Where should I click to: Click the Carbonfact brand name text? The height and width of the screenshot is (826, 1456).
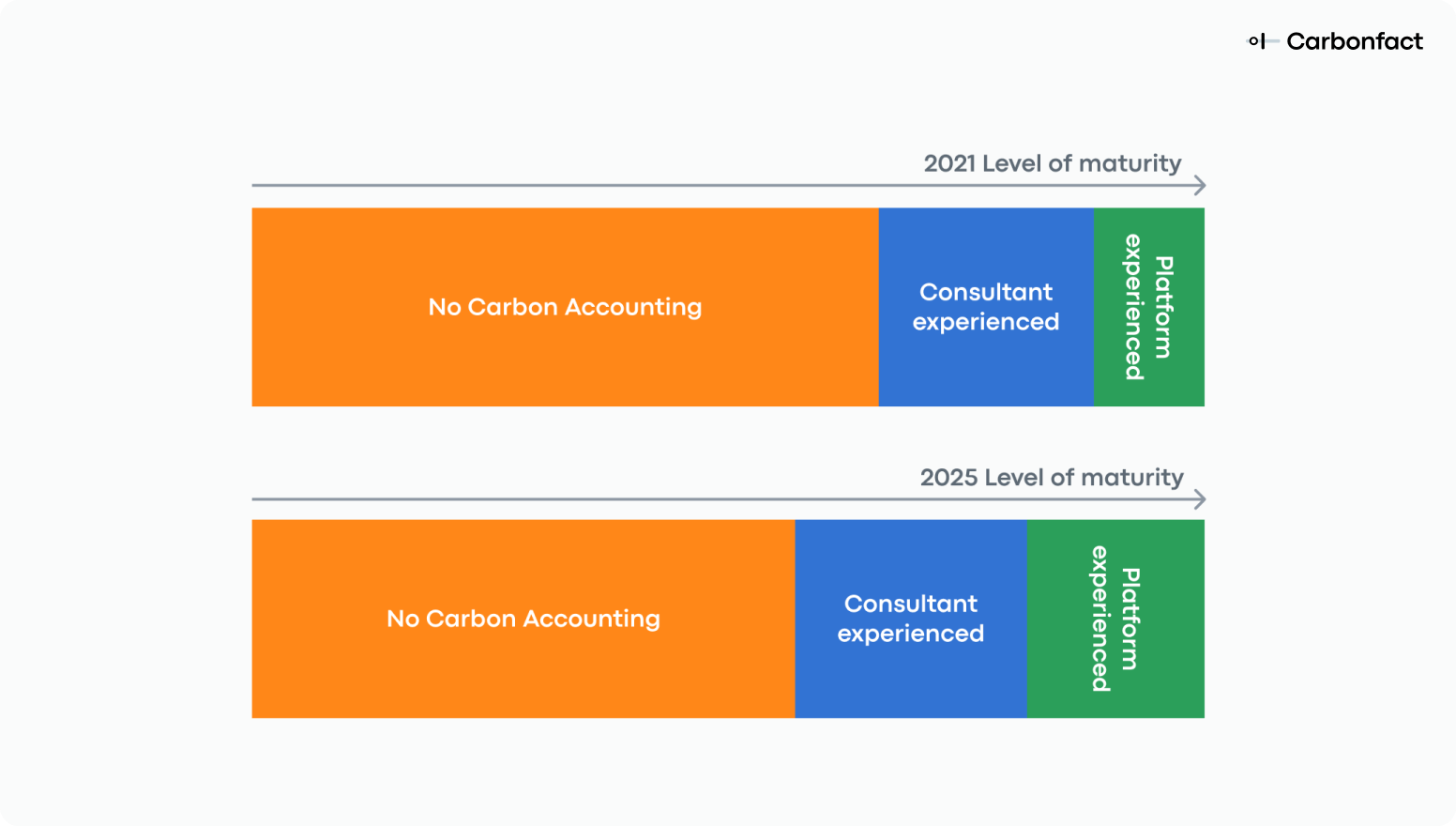click(1355, 41)
